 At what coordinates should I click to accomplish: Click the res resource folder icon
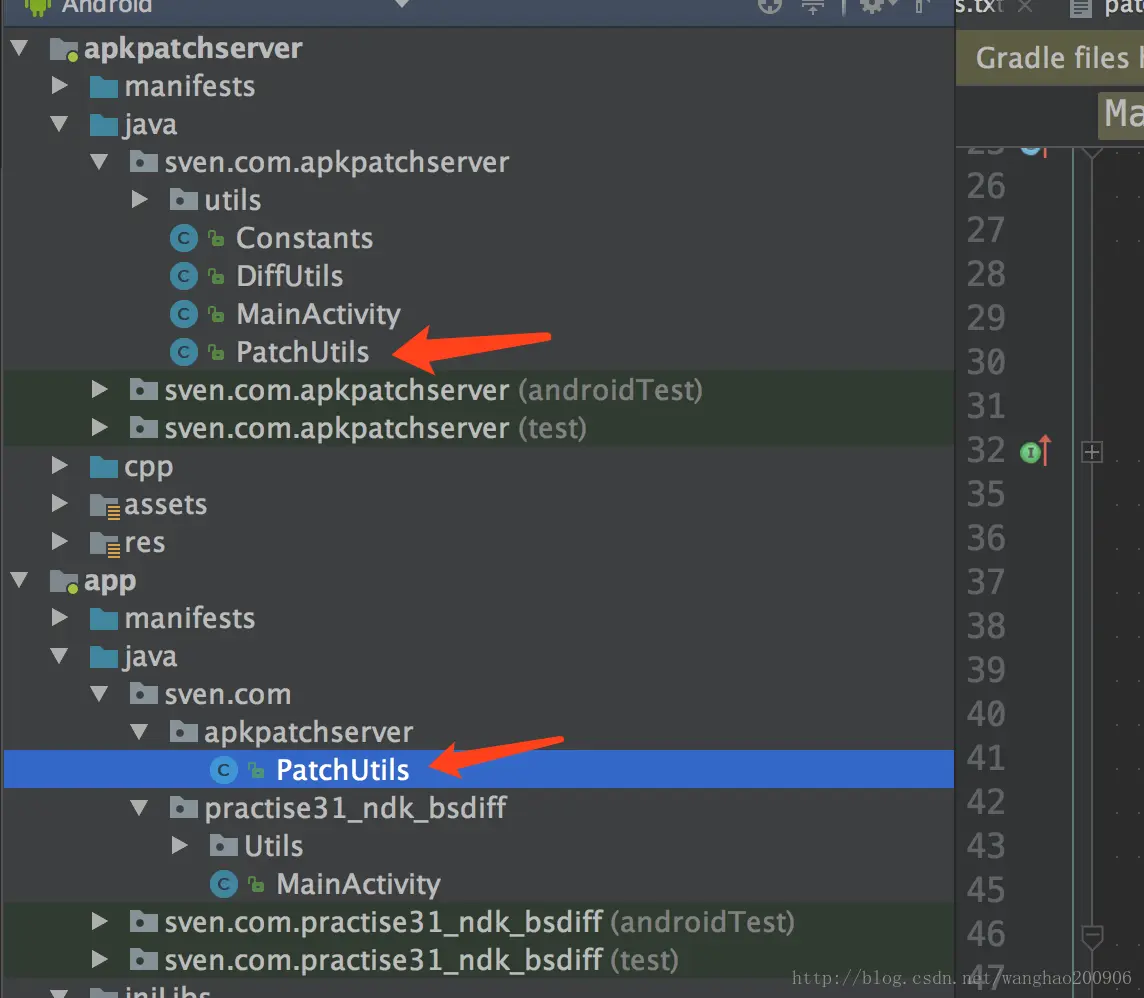(x=104, y=544)
